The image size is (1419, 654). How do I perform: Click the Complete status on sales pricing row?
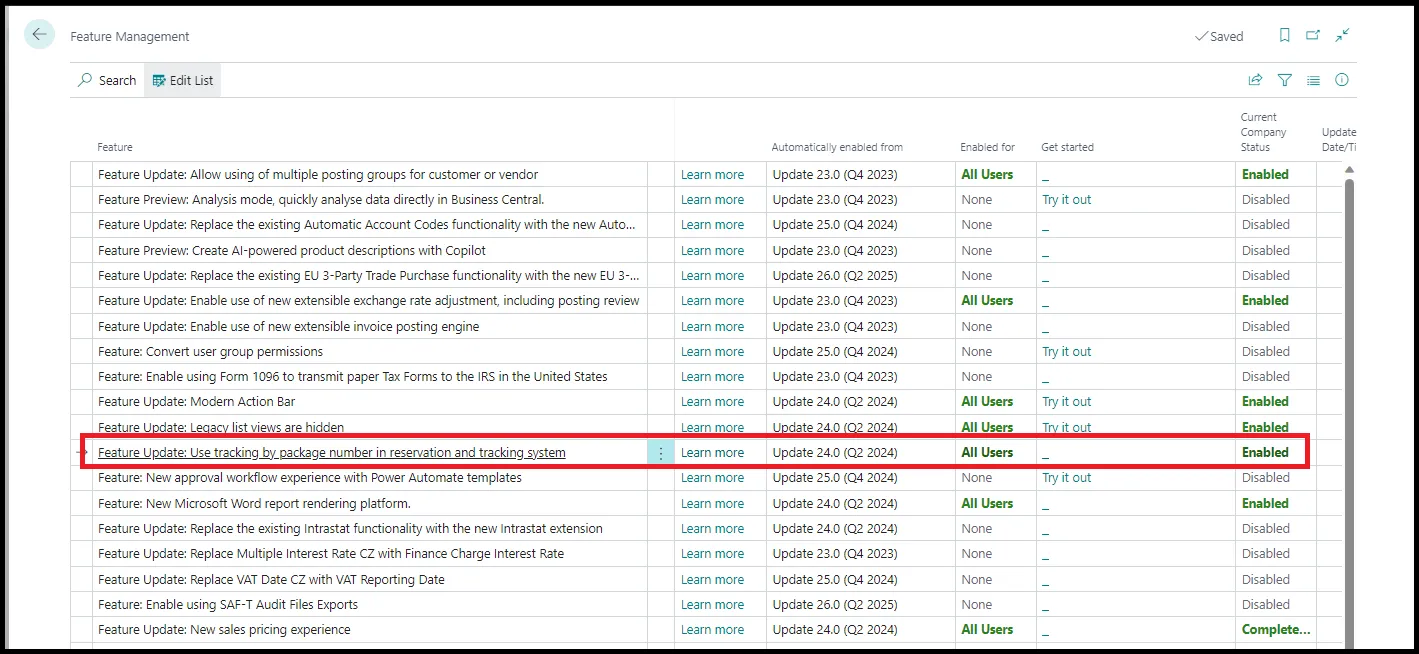pyautogui.click(x=1276, y=630)
